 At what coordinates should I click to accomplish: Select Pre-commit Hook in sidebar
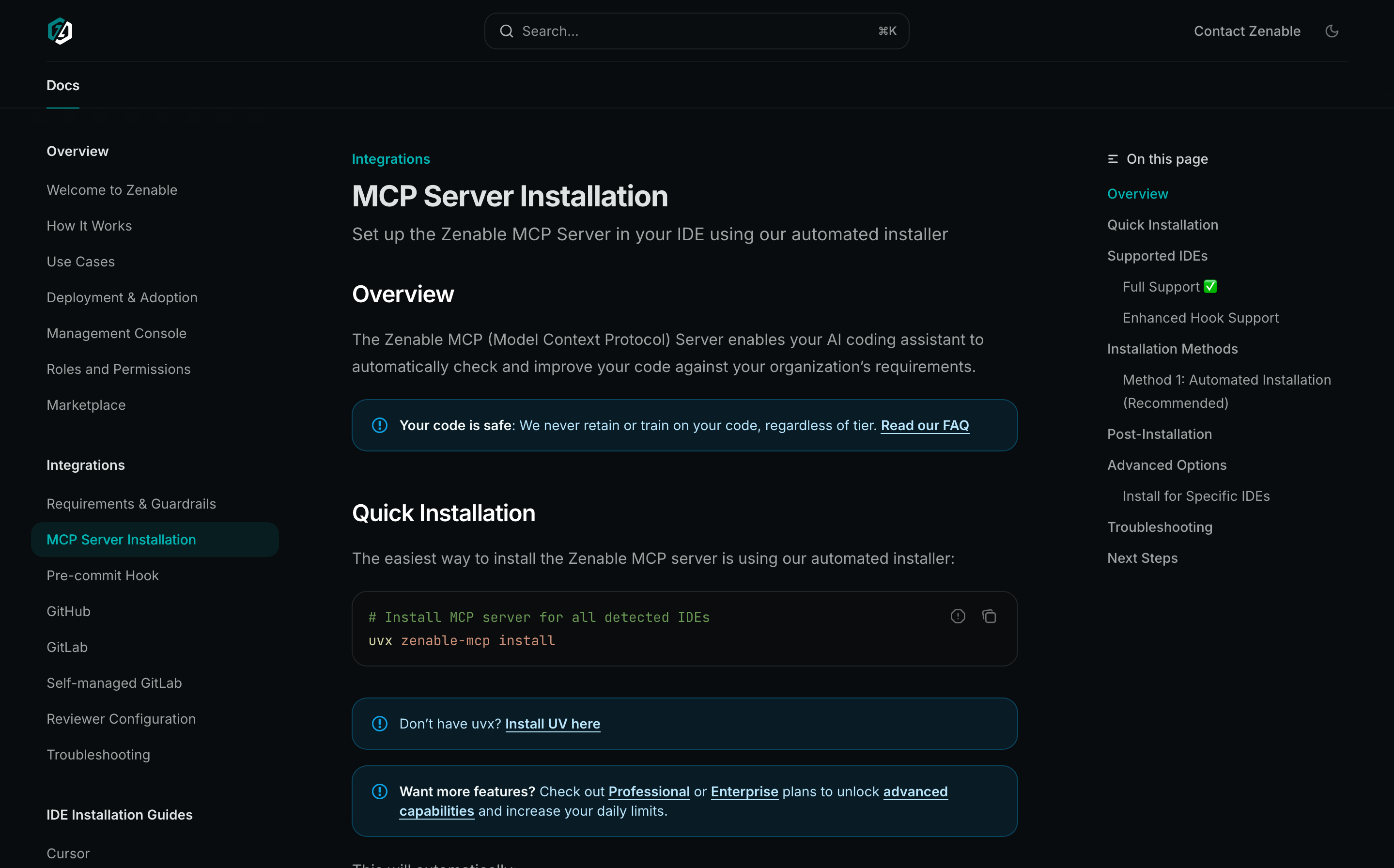[102, 575]
